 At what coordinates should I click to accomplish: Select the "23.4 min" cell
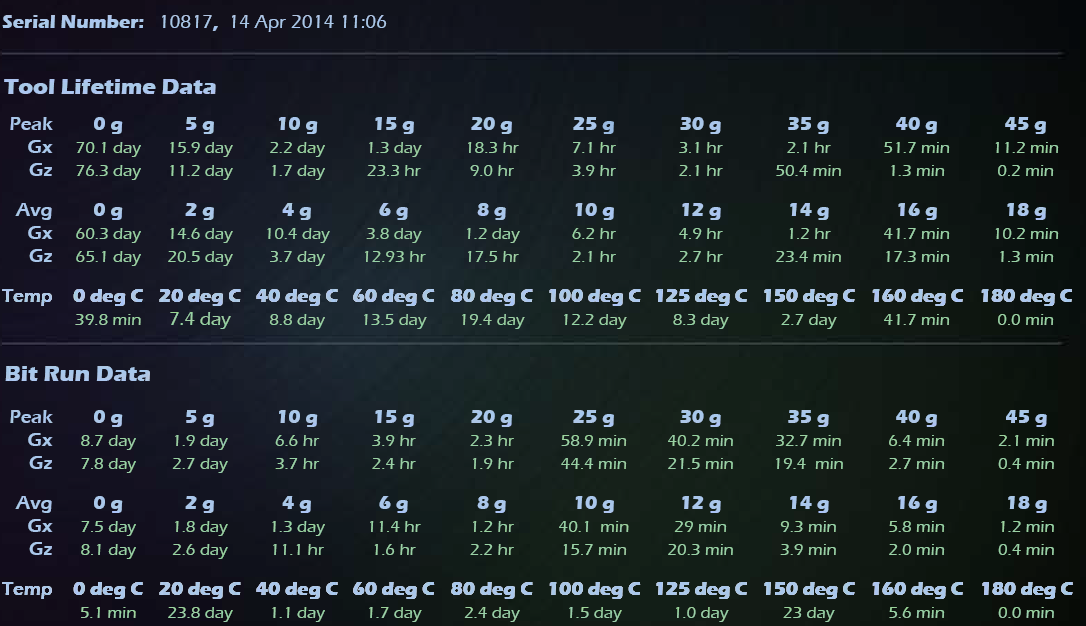tap(808, 257)
